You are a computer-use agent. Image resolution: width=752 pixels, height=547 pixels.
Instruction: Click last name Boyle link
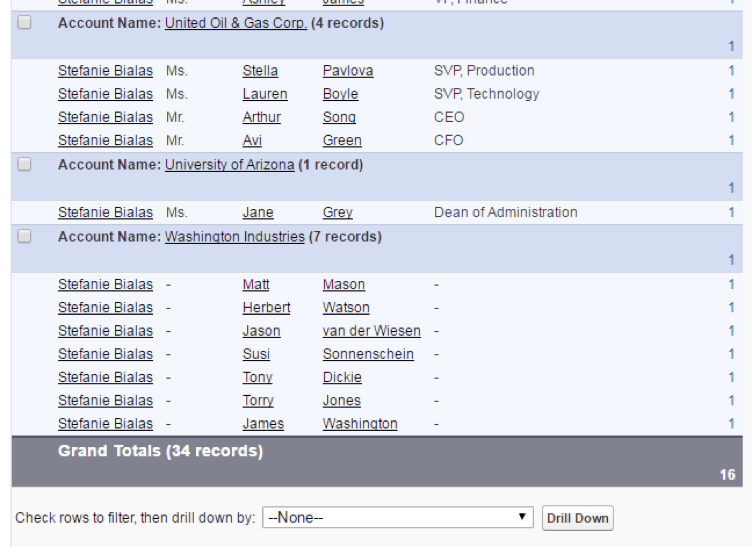341,94
